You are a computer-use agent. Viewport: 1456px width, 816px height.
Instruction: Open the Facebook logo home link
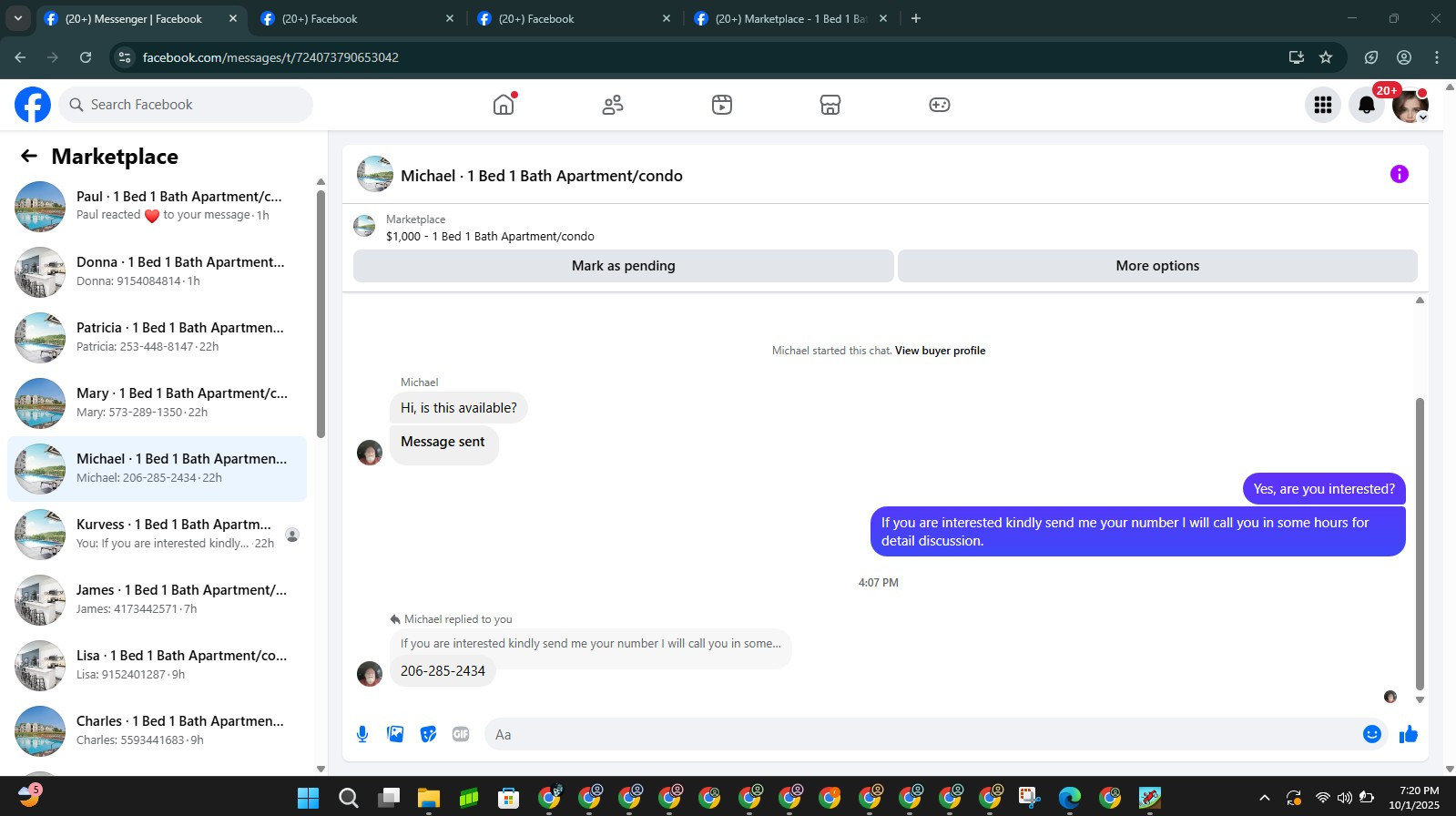[x=33, y=105]
